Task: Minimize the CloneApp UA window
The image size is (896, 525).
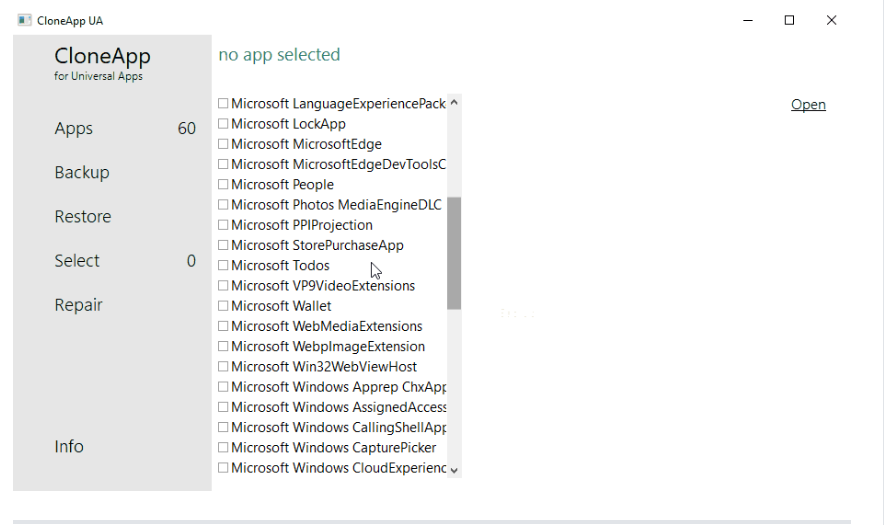Action: pyautogui.click(x=747, y=21)
